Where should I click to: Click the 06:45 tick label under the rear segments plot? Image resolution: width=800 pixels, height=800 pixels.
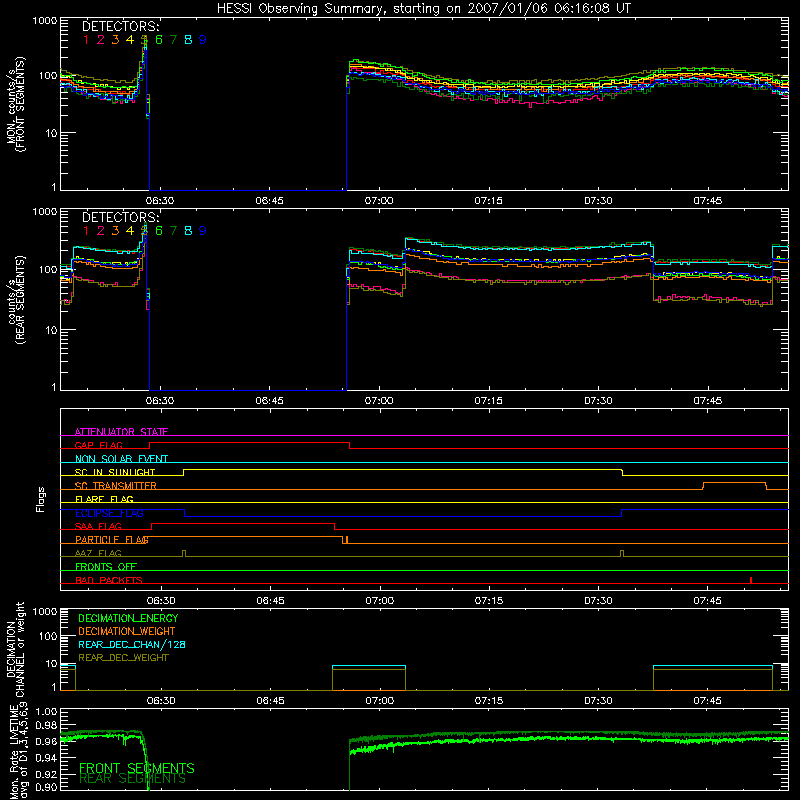click(270, 401)
